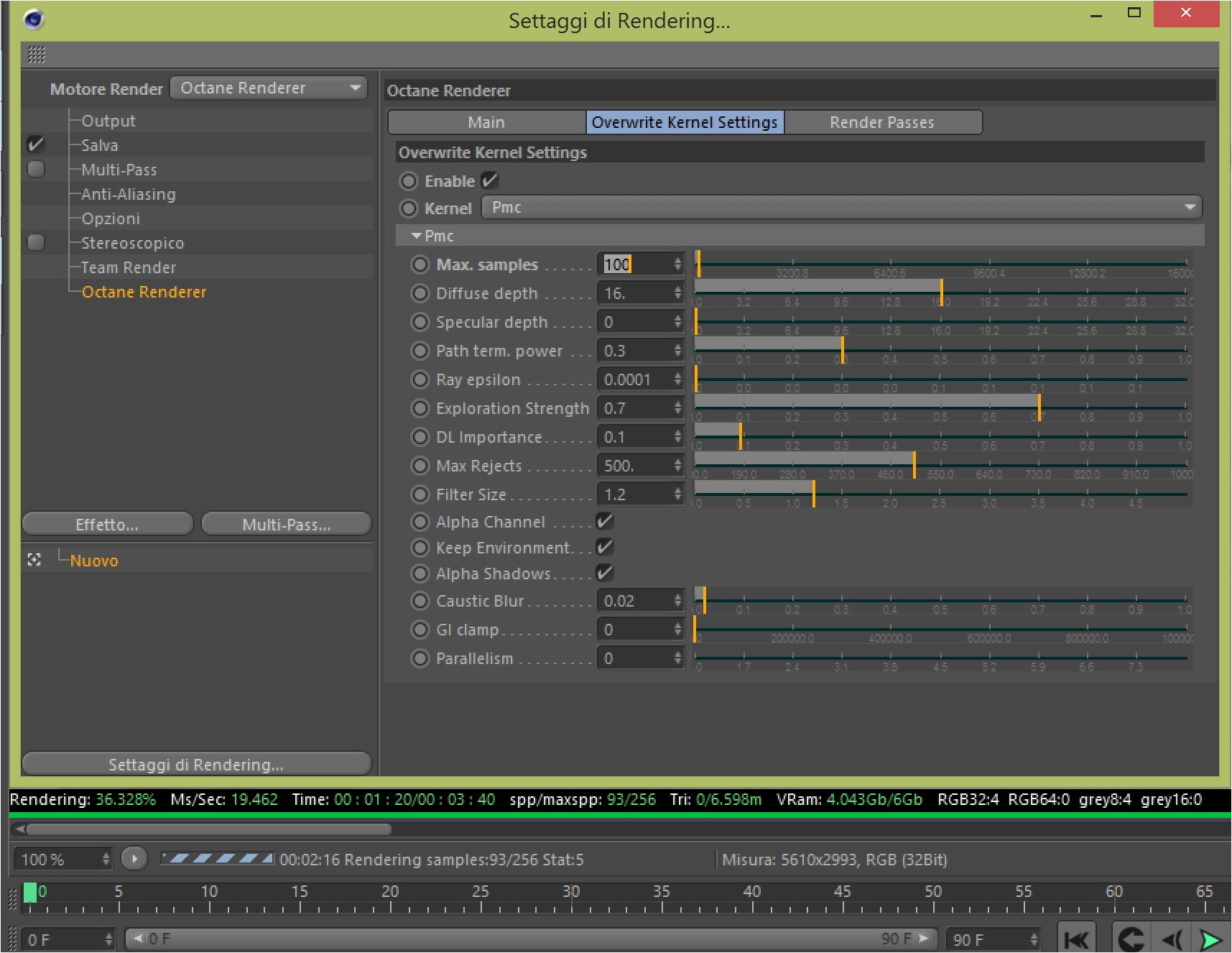This screenshot has width=1232, height=953.
Task: Click the zoom percent stepper arrows
Action: point(106,859)
